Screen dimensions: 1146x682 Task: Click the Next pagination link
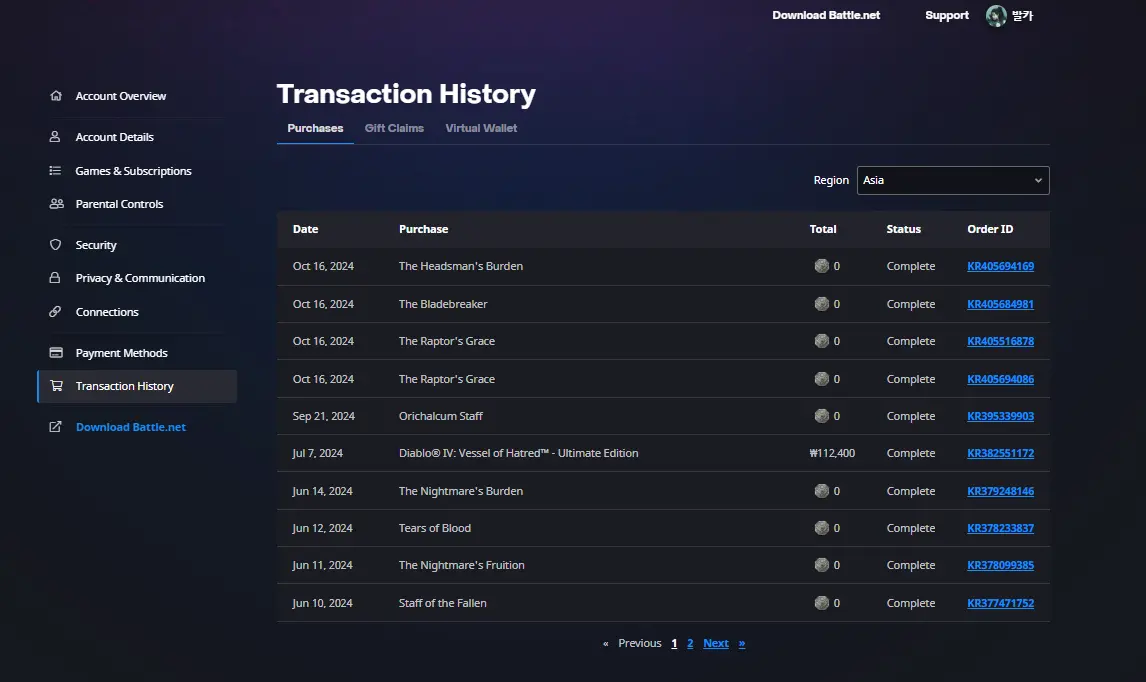pyautogui.click(x=716, y=643)
